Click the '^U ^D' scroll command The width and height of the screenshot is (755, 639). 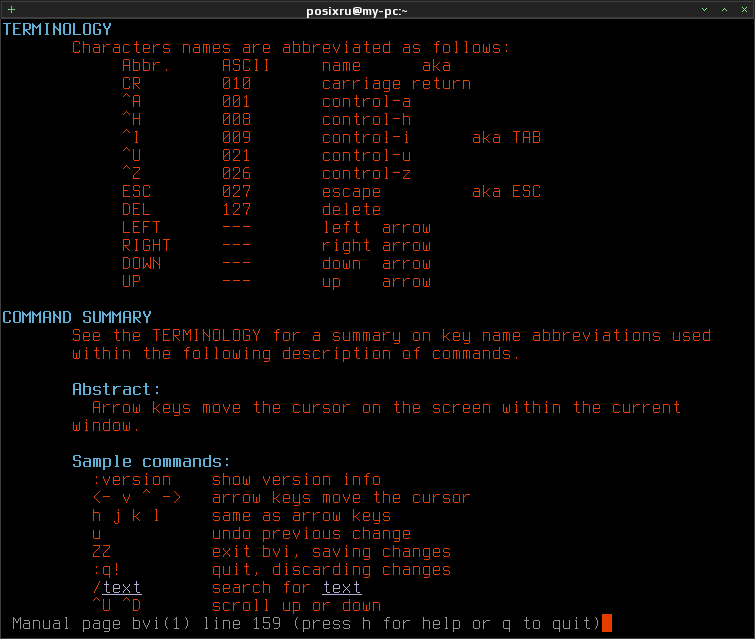point(117,605)
